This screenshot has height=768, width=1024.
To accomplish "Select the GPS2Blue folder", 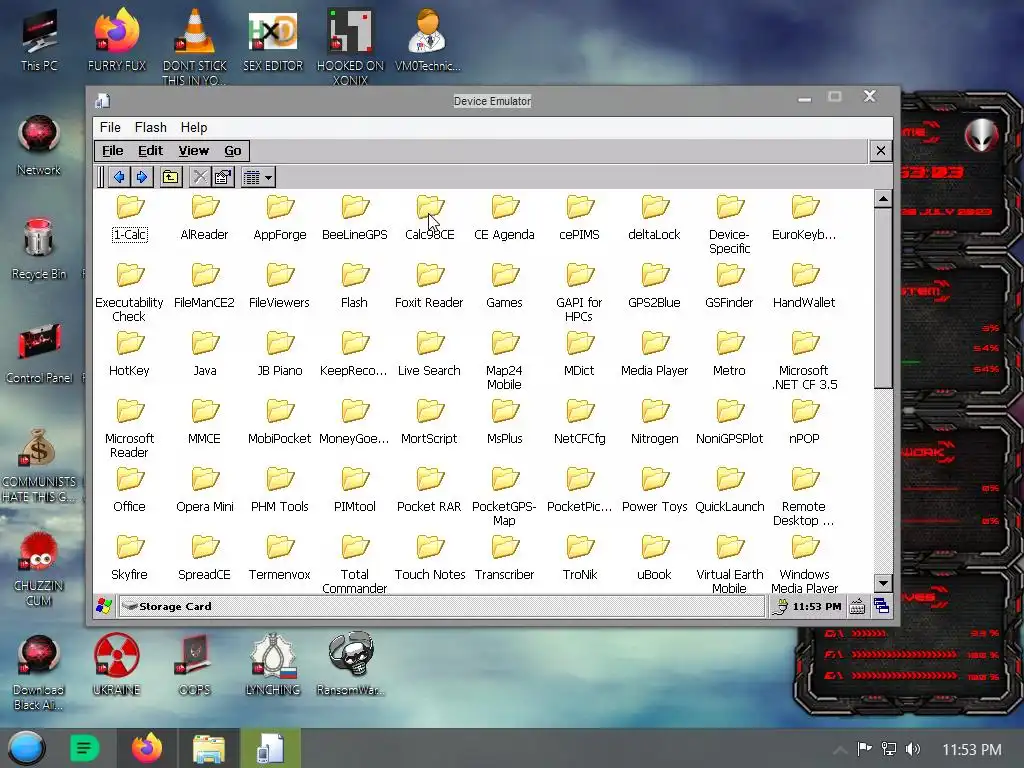I will pyautogui.click(x=654, y=287).
